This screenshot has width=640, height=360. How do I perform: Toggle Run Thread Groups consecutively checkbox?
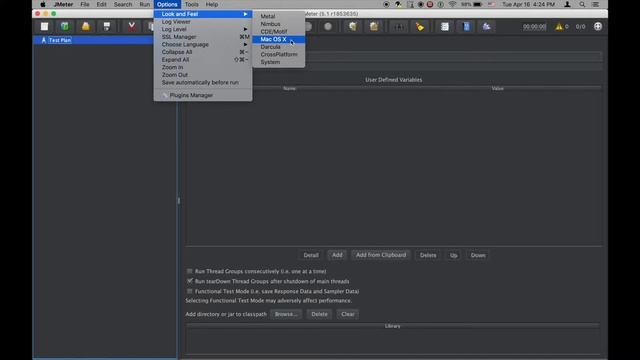click(x=189, y=271)
